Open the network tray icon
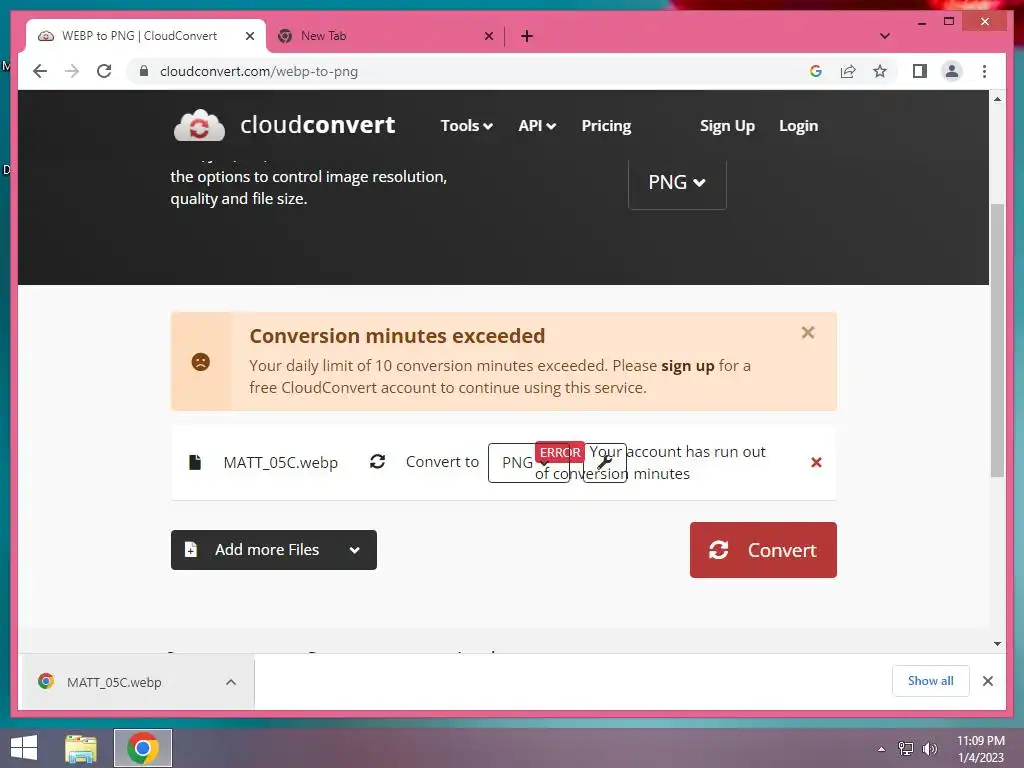1024x768 pixels. (x=905, y=748)
